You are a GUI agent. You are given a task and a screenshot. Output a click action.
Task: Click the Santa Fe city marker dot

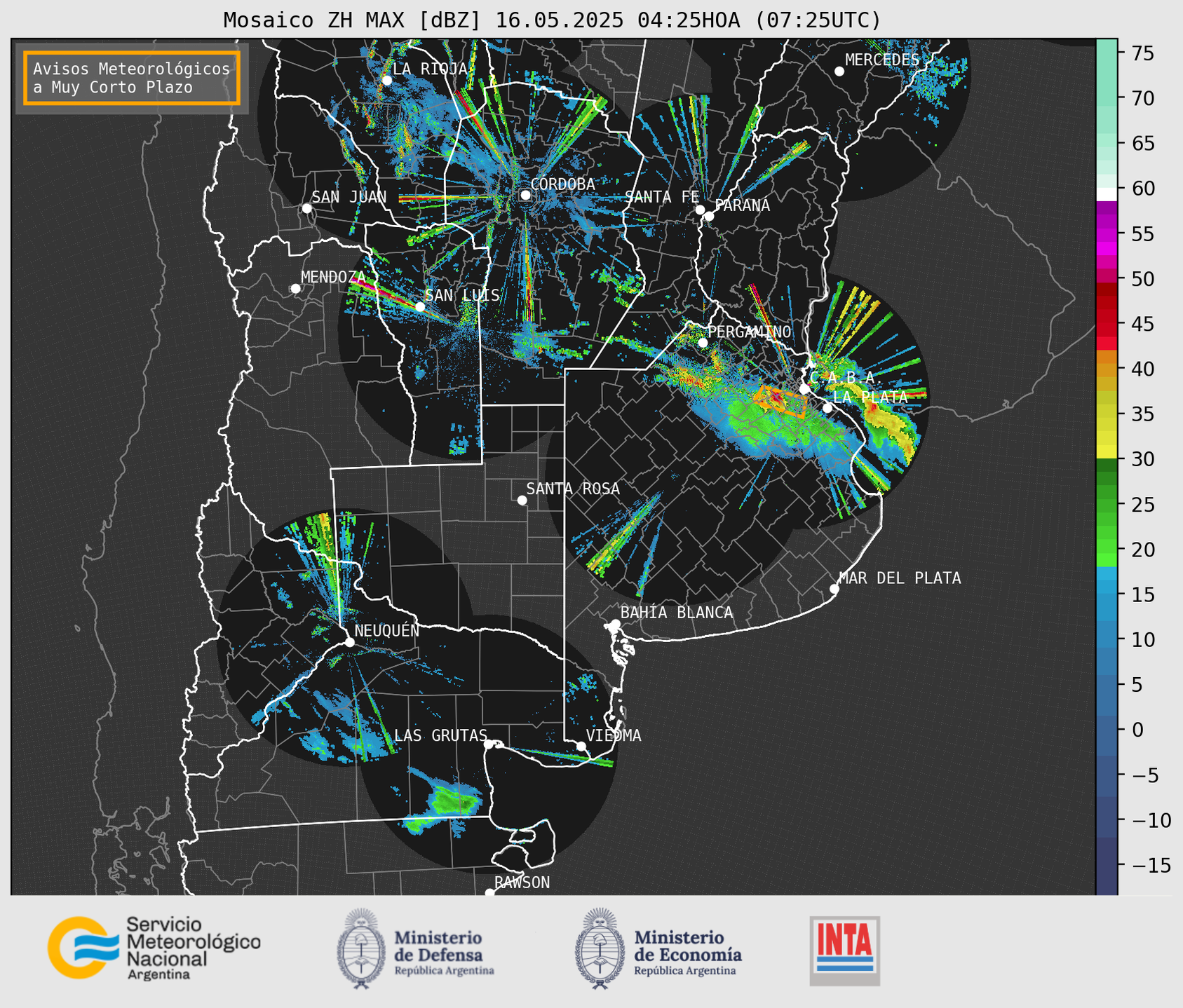click(700, 210)
